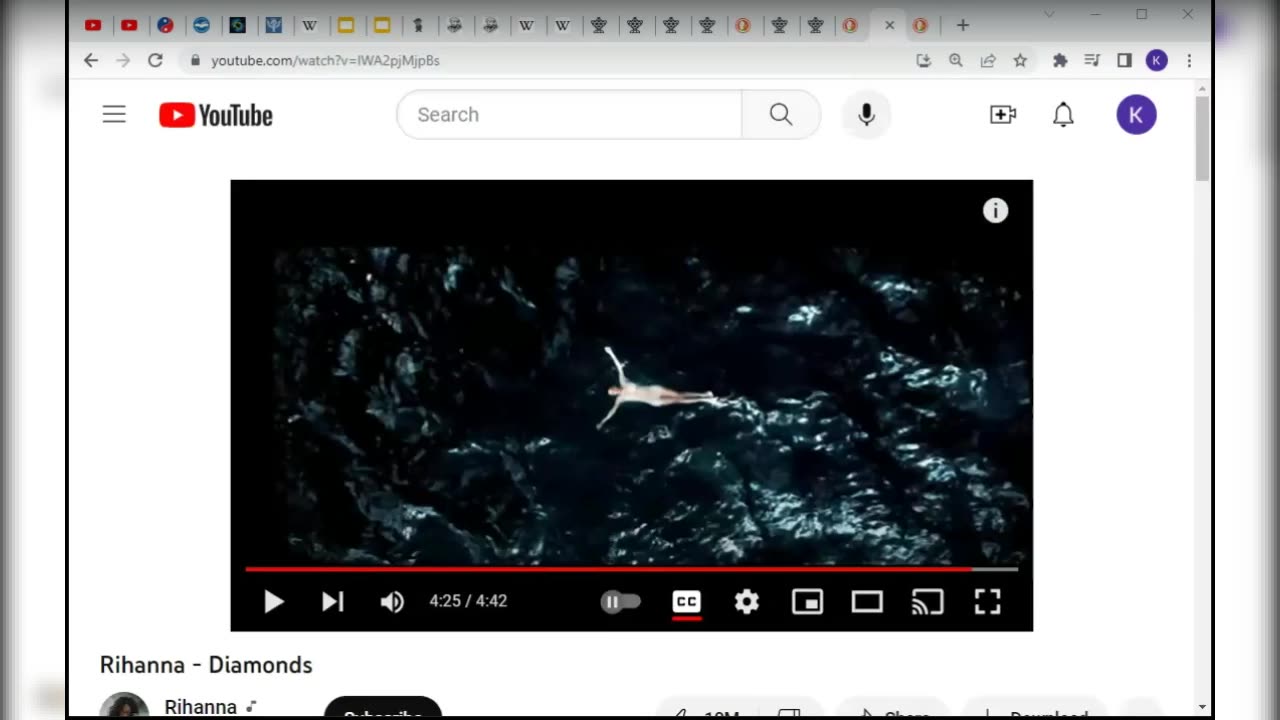Screen dimensions: 1280x720
Task: Close the active YouTube tab
Action: [x=889, y=25]
